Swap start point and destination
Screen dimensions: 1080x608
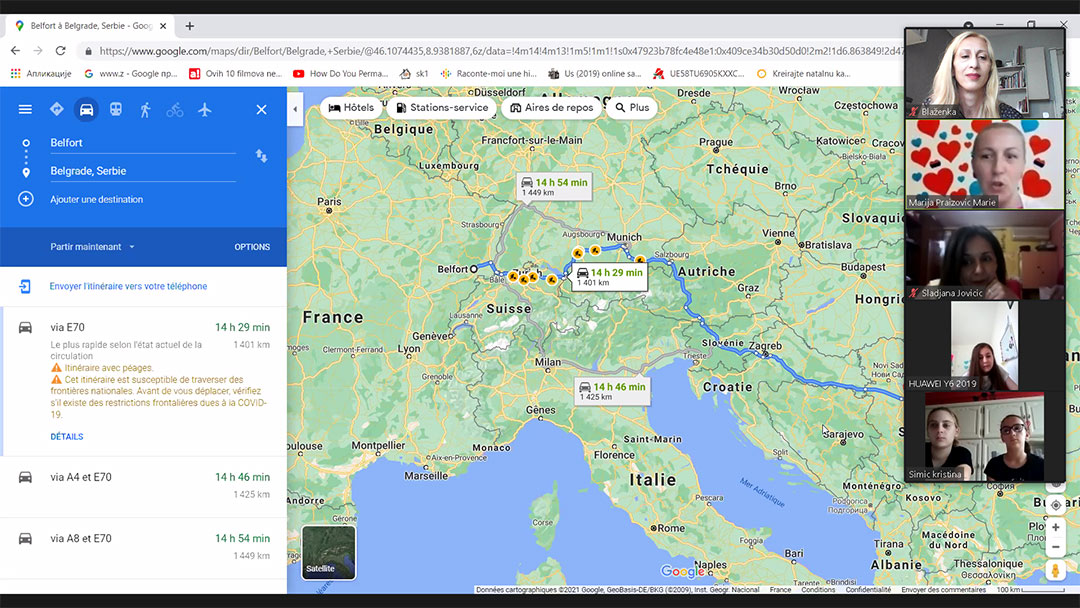pyautogui.click(x=262, y=156)
